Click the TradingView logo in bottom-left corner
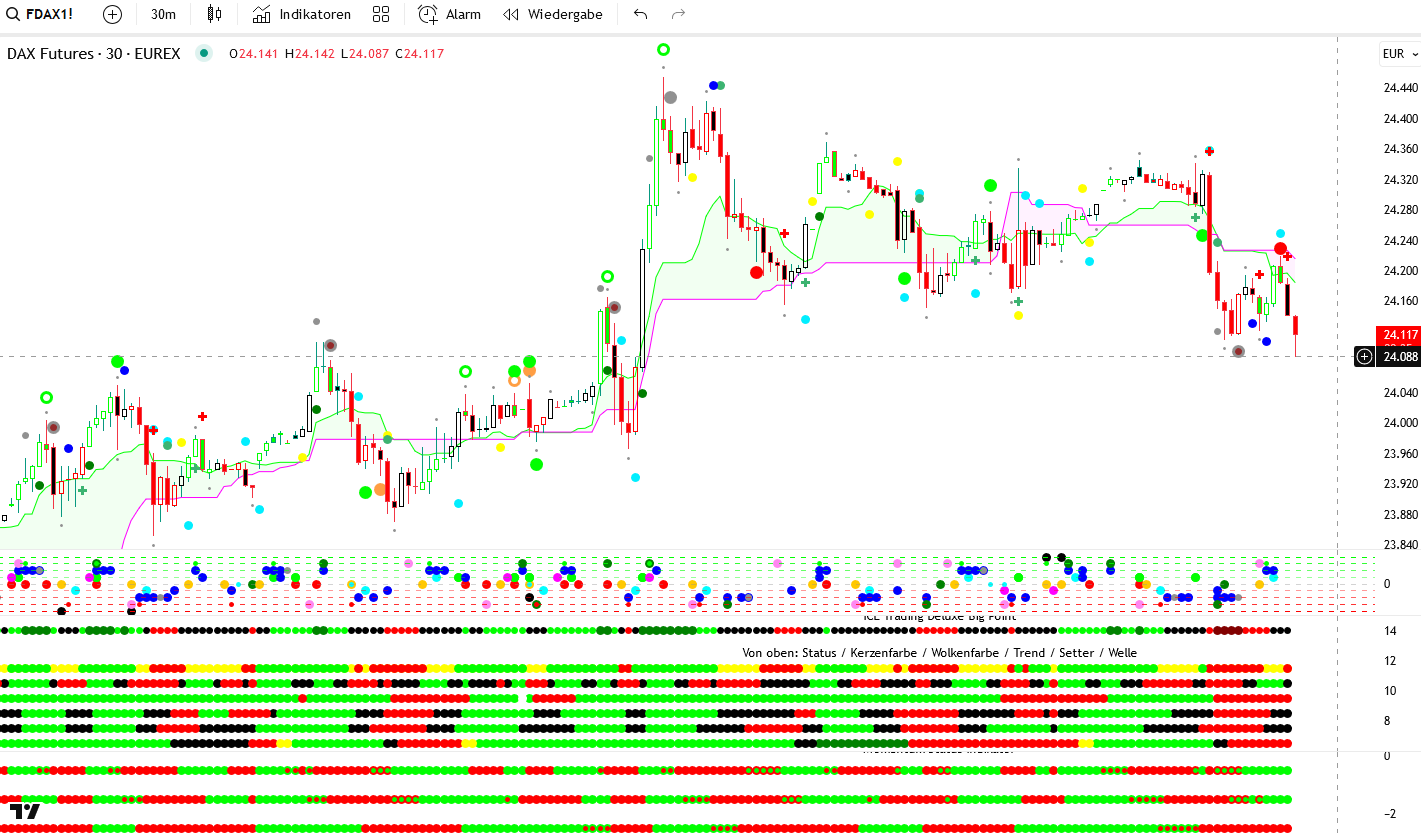1421x833 pixels. tap(24, 811)
